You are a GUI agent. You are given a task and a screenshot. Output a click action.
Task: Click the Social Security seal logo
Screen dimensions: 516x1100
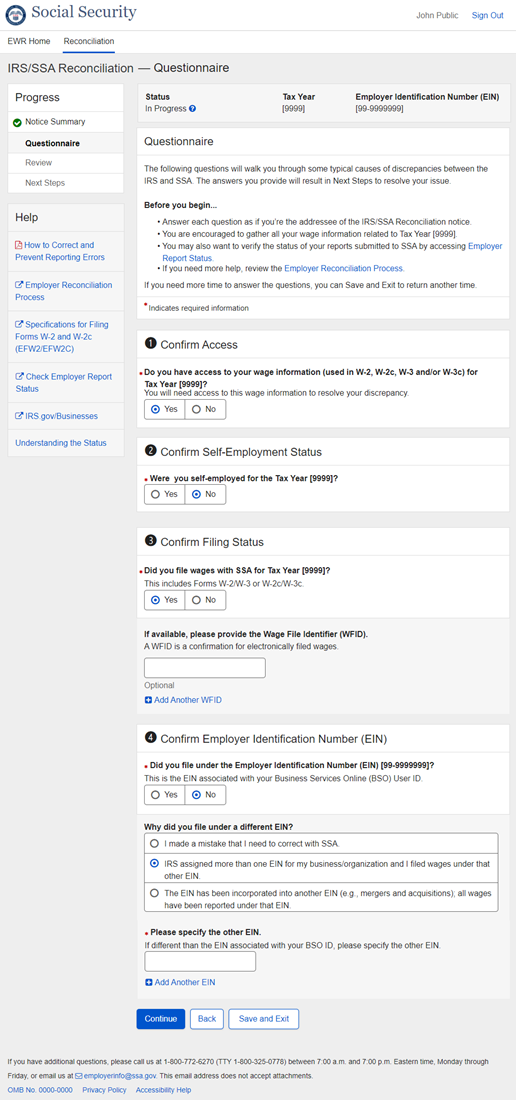coord(15,14)
